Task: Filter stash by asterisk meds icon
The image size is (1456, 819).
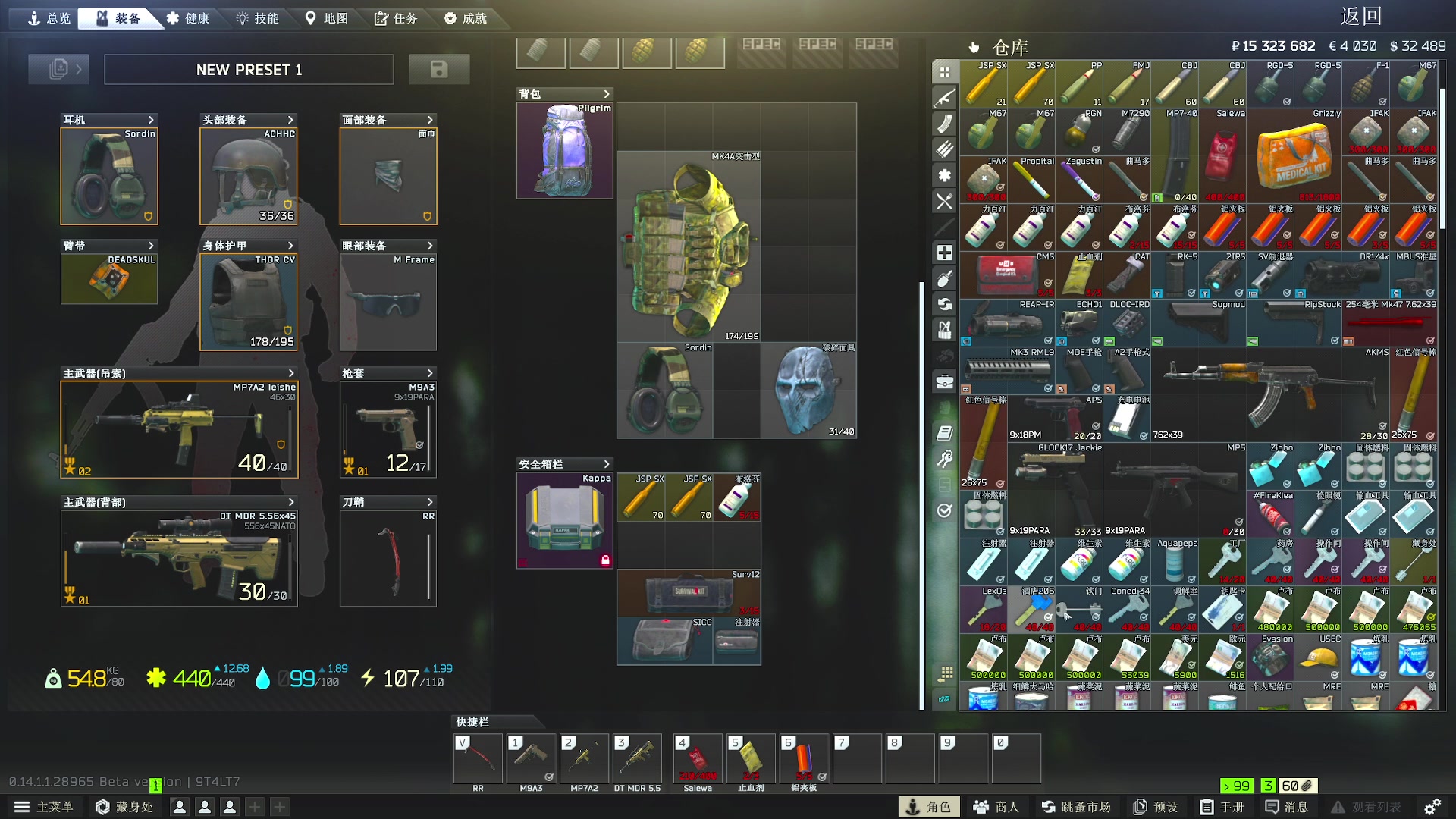Action: 944,175
